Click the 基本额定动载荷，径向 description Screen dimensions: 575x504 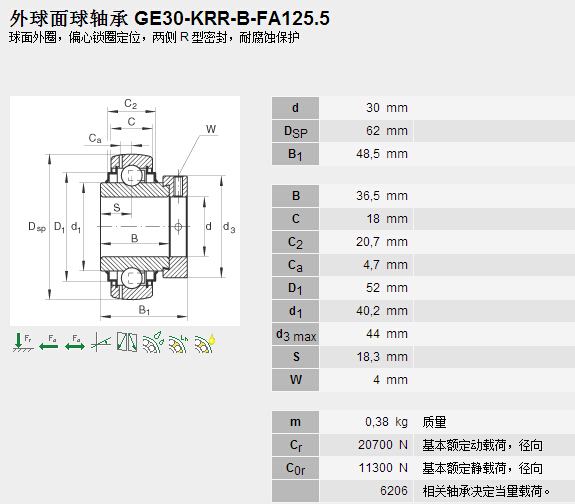coord(482,445)
